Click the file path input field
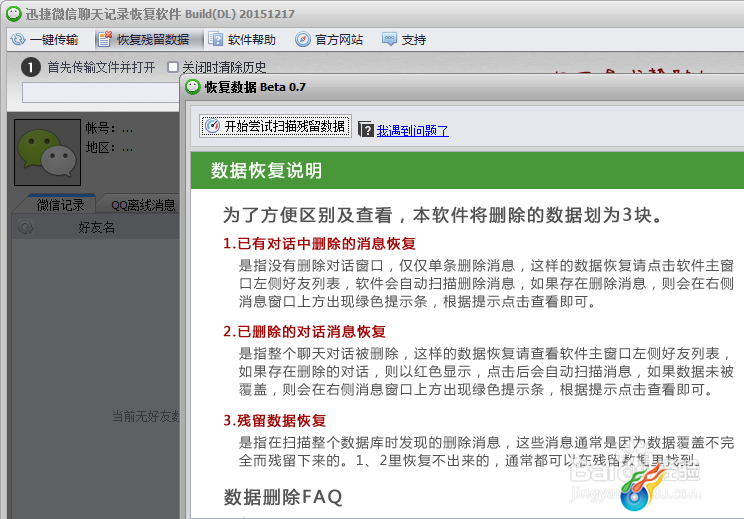The width and height of the screenshot is (744, 519). [x=101, y=93]
